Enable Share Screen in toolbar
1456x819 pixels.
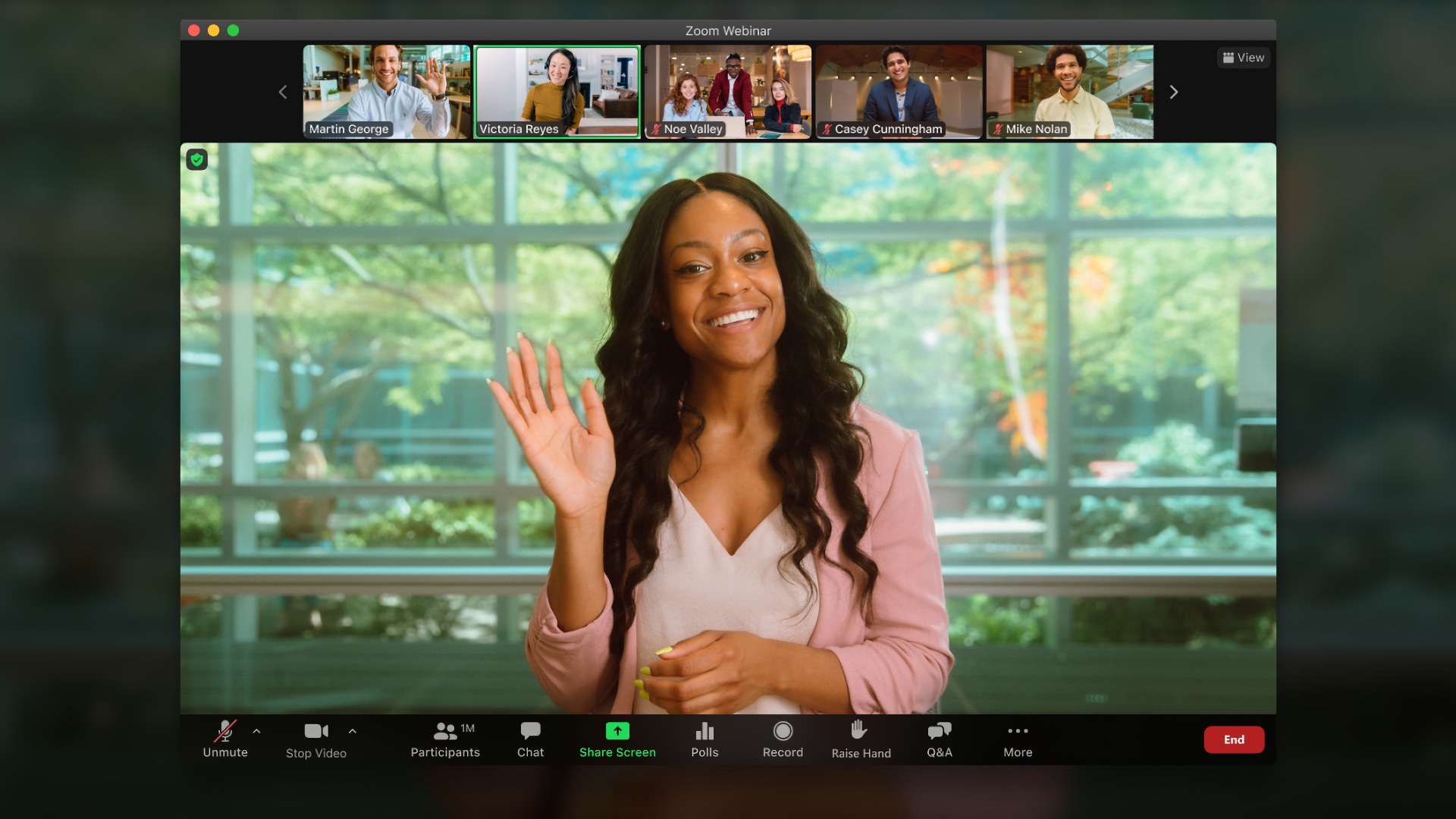617,738
